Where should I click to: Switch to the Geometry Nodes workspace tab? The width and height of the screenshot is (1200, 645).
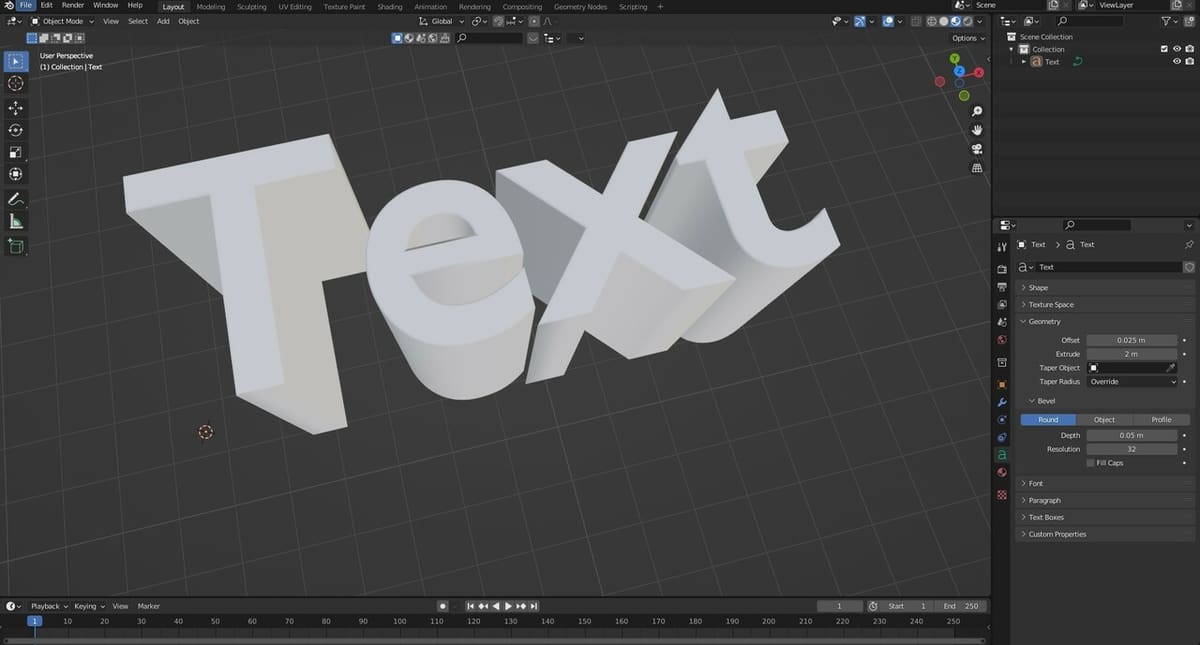[580, 6]
